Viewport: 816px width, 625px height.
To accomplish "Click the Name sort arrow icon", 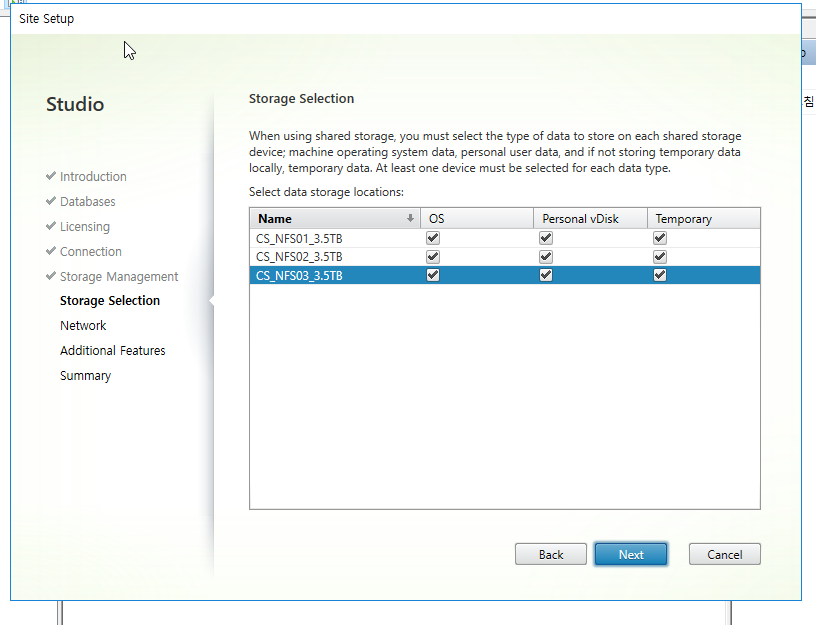I will click(x=410, y=219).
